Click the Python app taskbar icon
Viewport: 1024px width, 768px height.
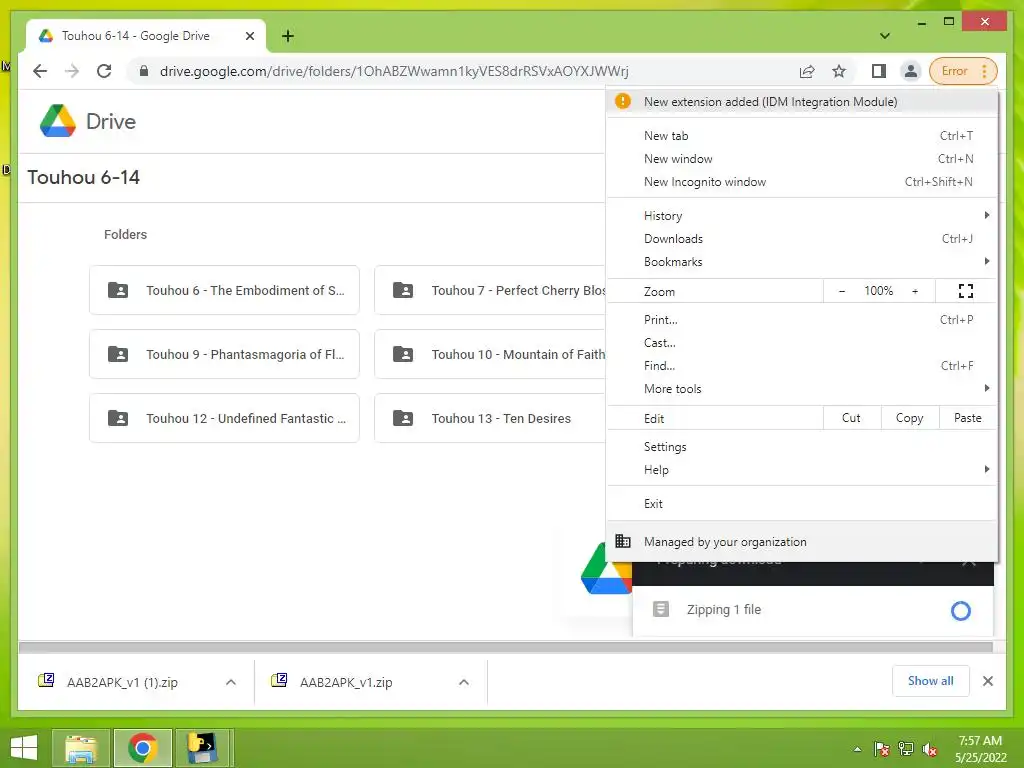pos(203,748)
